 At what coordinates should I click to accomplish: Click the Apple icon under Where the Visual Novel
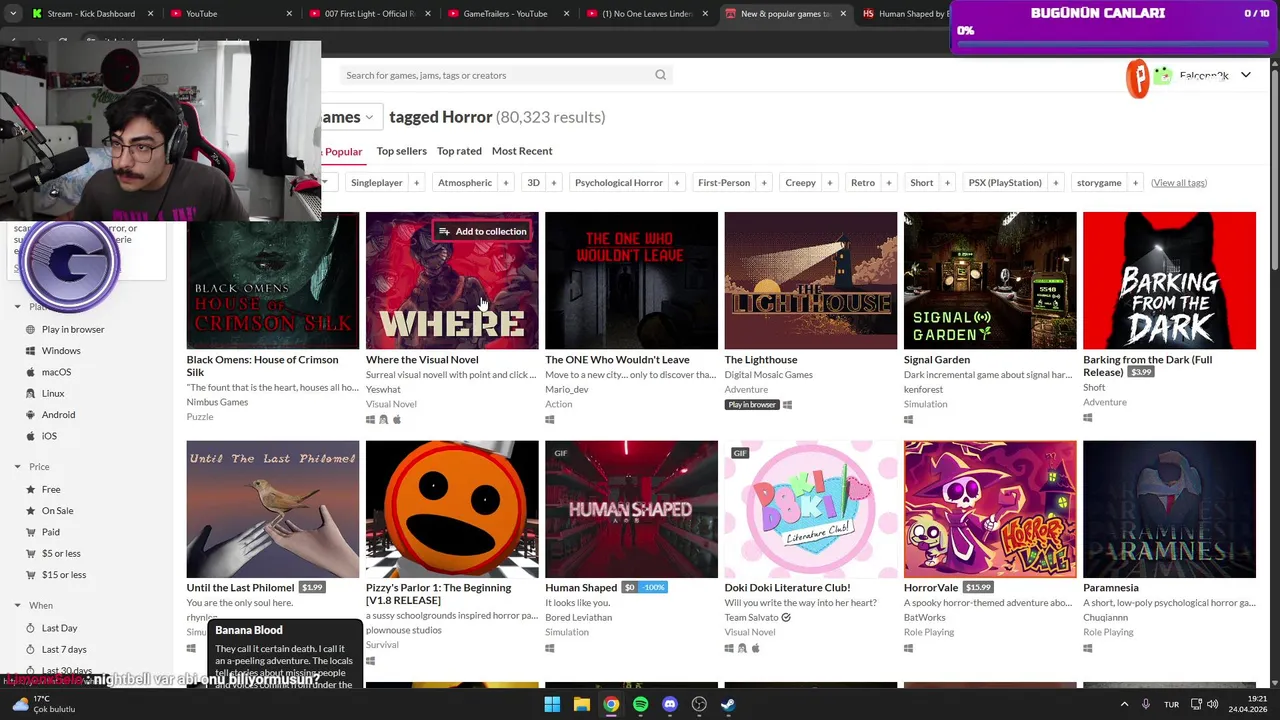396,420
